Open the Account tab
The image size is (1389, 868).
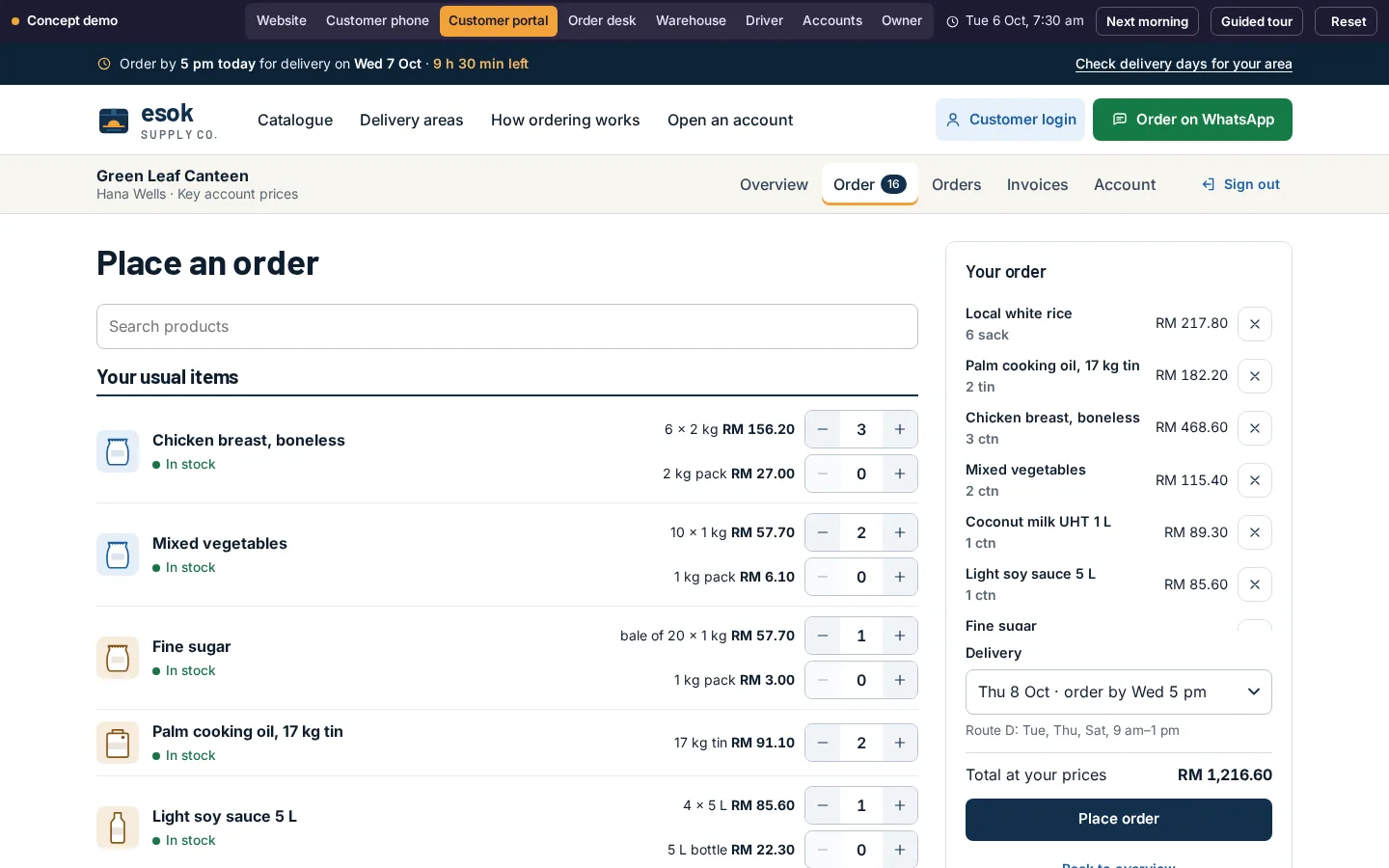[x=1125, y=184]
